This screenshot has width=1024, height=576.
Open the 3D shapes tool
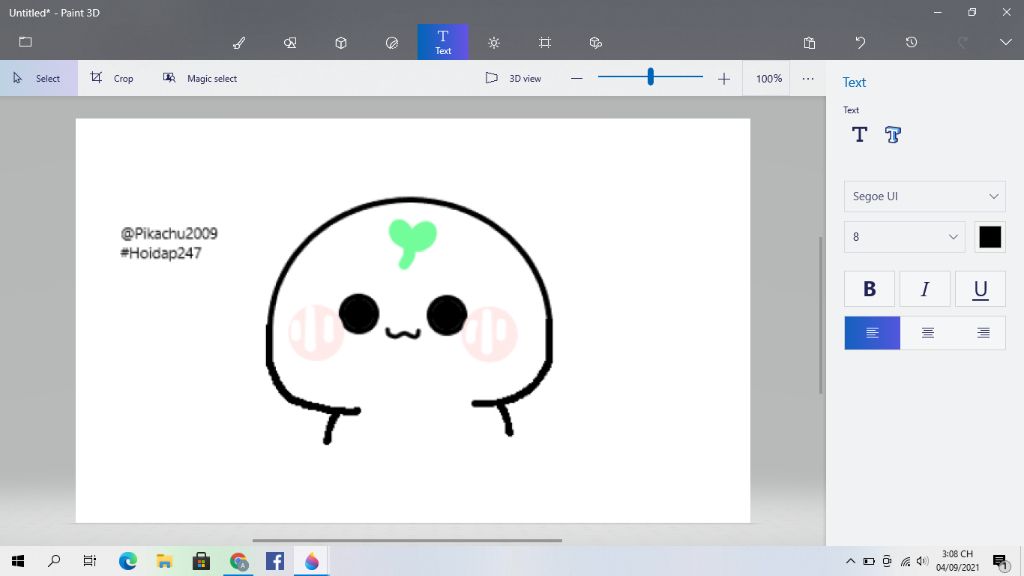pyautogui.click(x=341, y=43)
